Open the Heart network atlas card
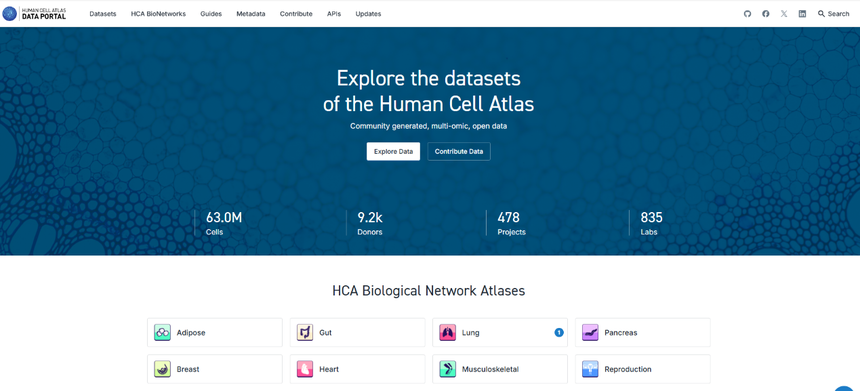 [358, 369]
